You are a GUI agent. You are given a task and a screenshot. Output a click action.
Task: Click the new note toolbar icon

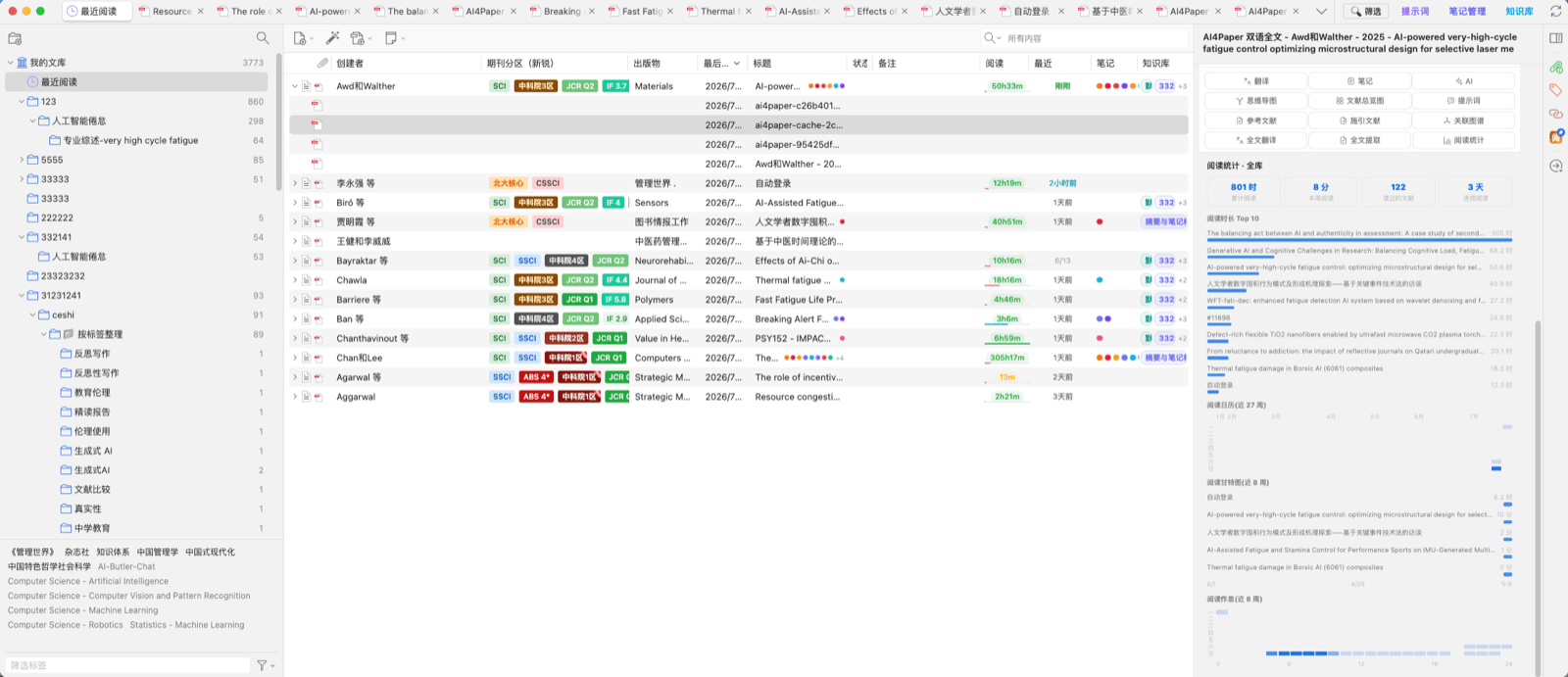pos(391,38)
